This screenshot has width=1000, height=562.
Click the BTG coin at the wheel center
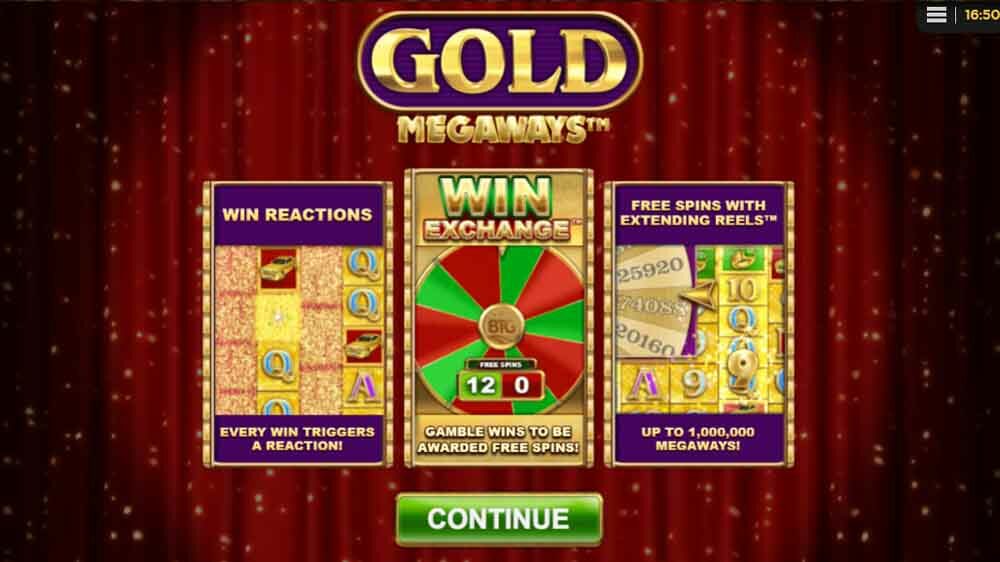[x=501, y=327]
